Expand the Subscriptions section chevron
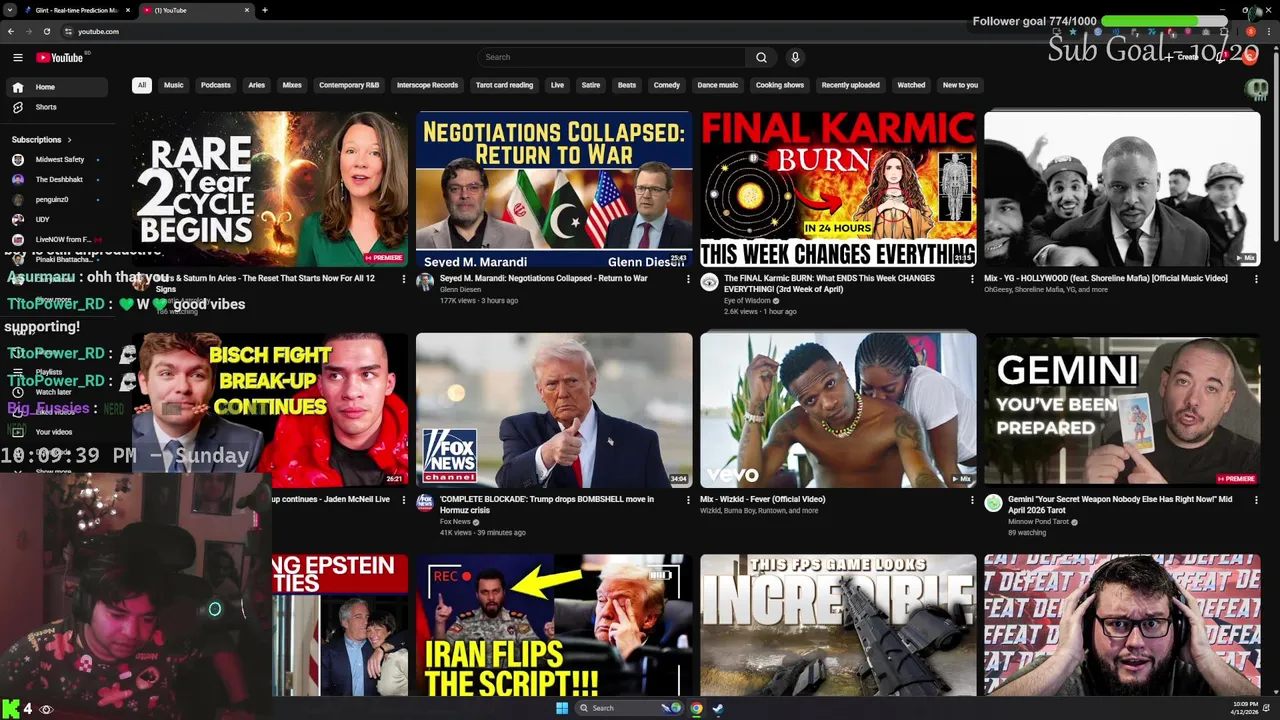Viewport: 1280px width, 720px height. tap(69, 140)
